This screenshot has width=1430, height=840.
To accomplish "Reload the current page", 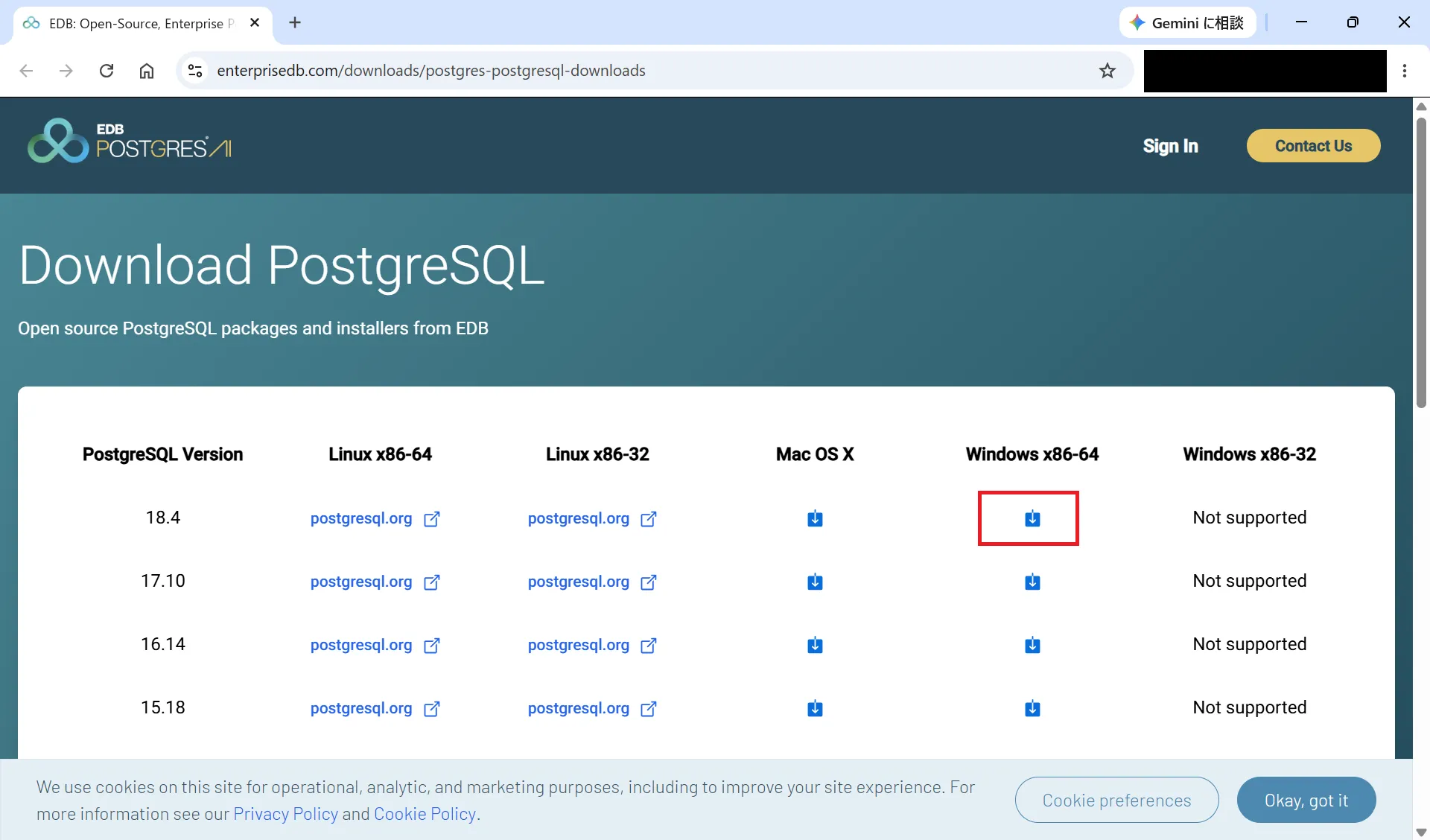I will 107,71.
